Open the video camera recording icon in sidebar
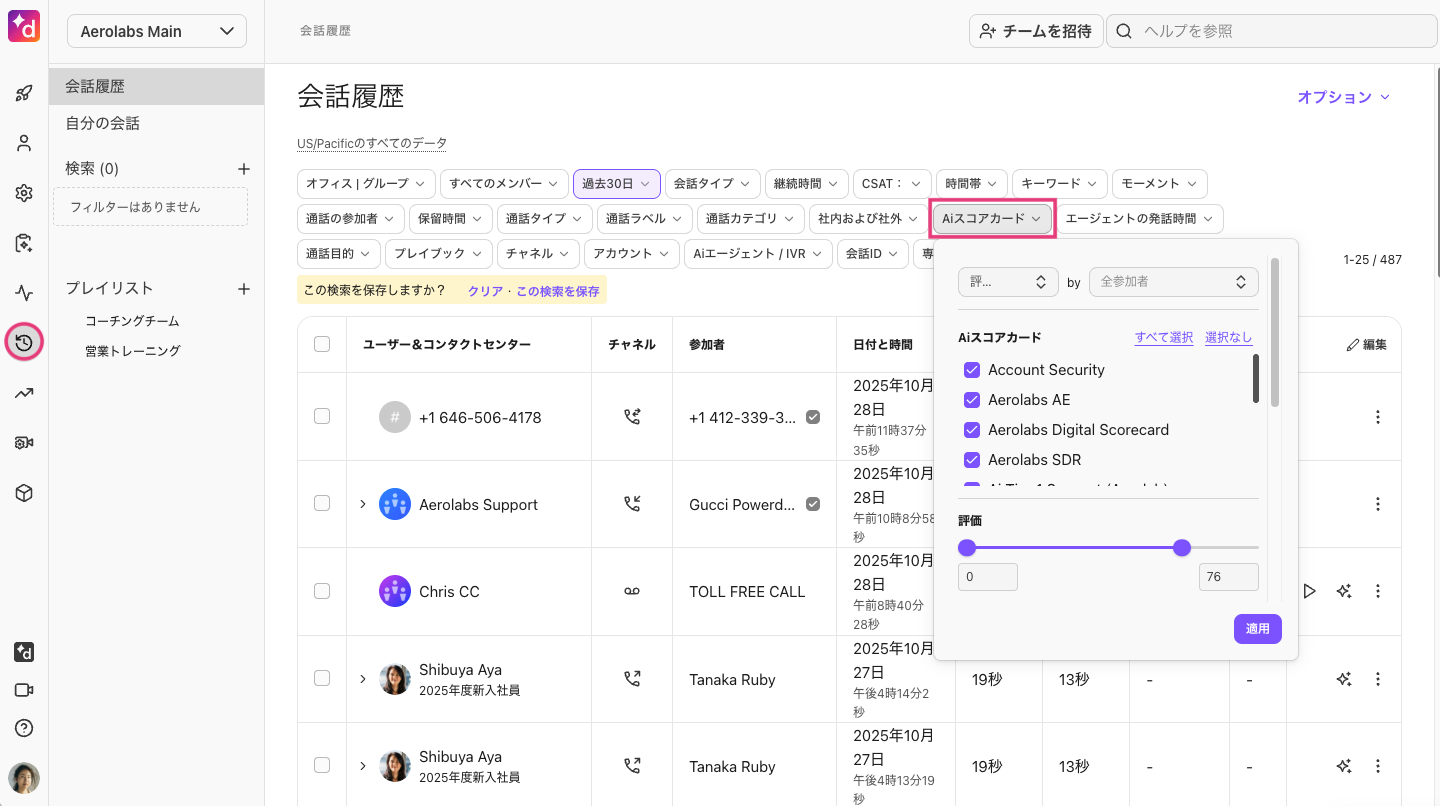The image size is (1440, 806). coord(24,443)
